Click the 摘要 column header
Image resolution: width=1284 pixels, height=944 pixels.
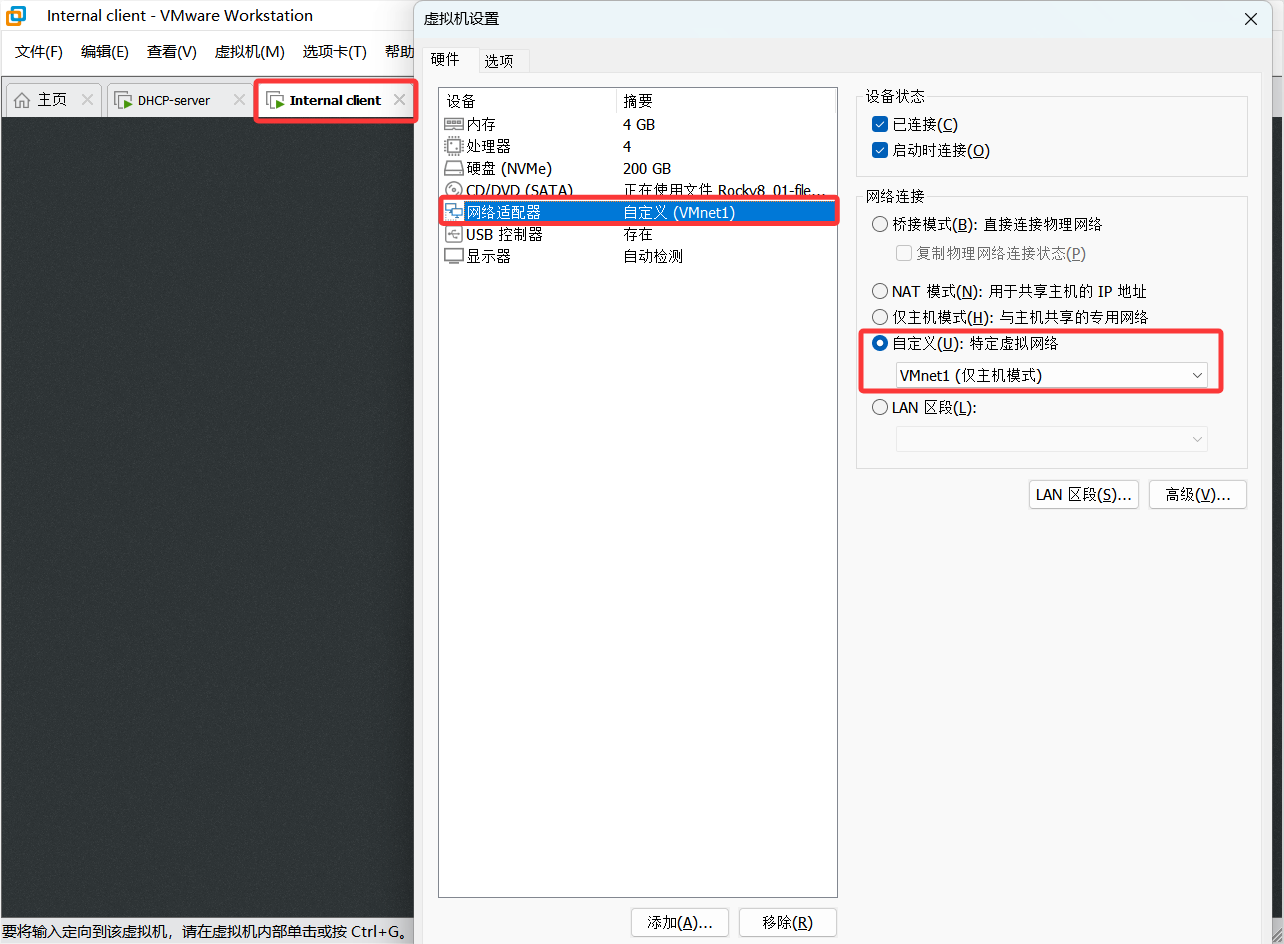(x=726, y=101)
